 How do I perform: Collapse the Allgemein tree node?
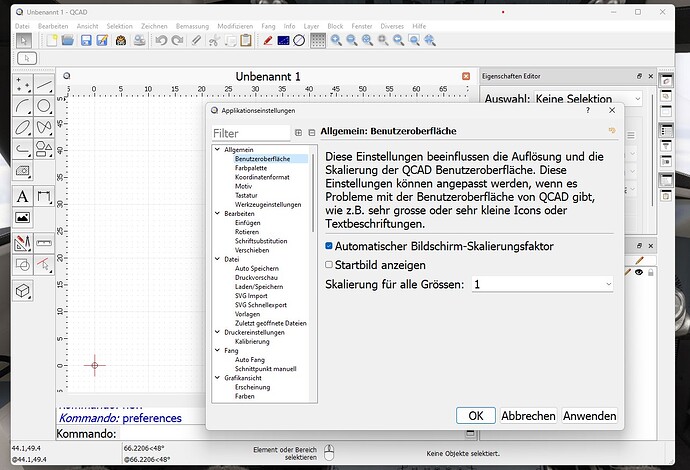[x=217, y=149]
